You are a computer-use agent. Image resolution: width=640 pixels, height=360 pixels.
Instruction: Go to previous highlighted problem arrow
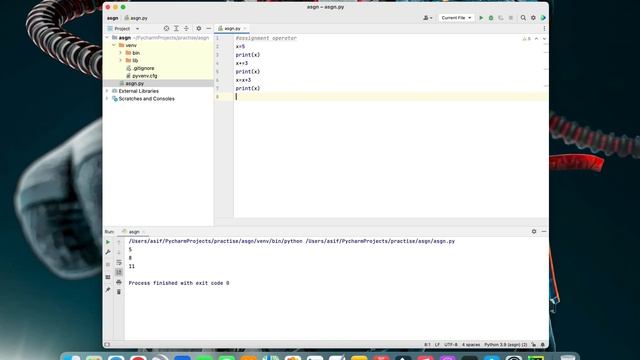pos(536,38)
